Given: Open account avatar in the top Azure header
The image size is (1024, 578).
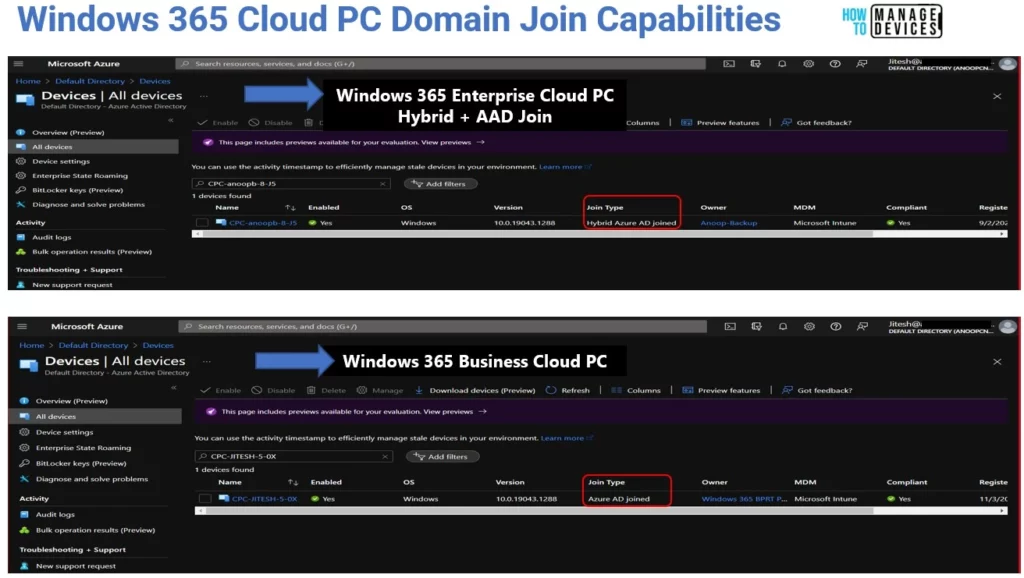Looking at the screenshot, I should [x=1008, y=64].
